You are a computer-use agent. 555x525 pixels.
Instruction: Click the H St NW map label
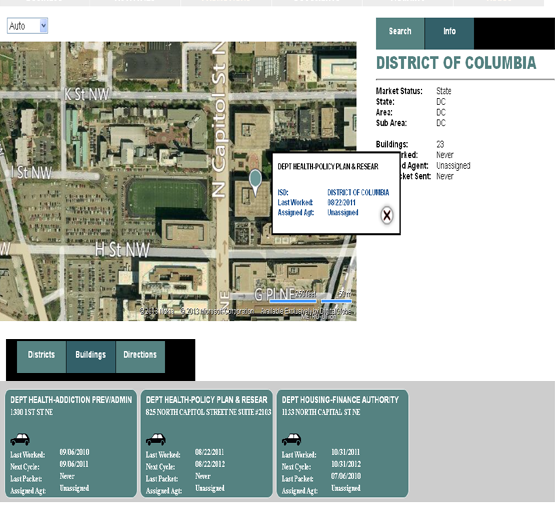122,250
